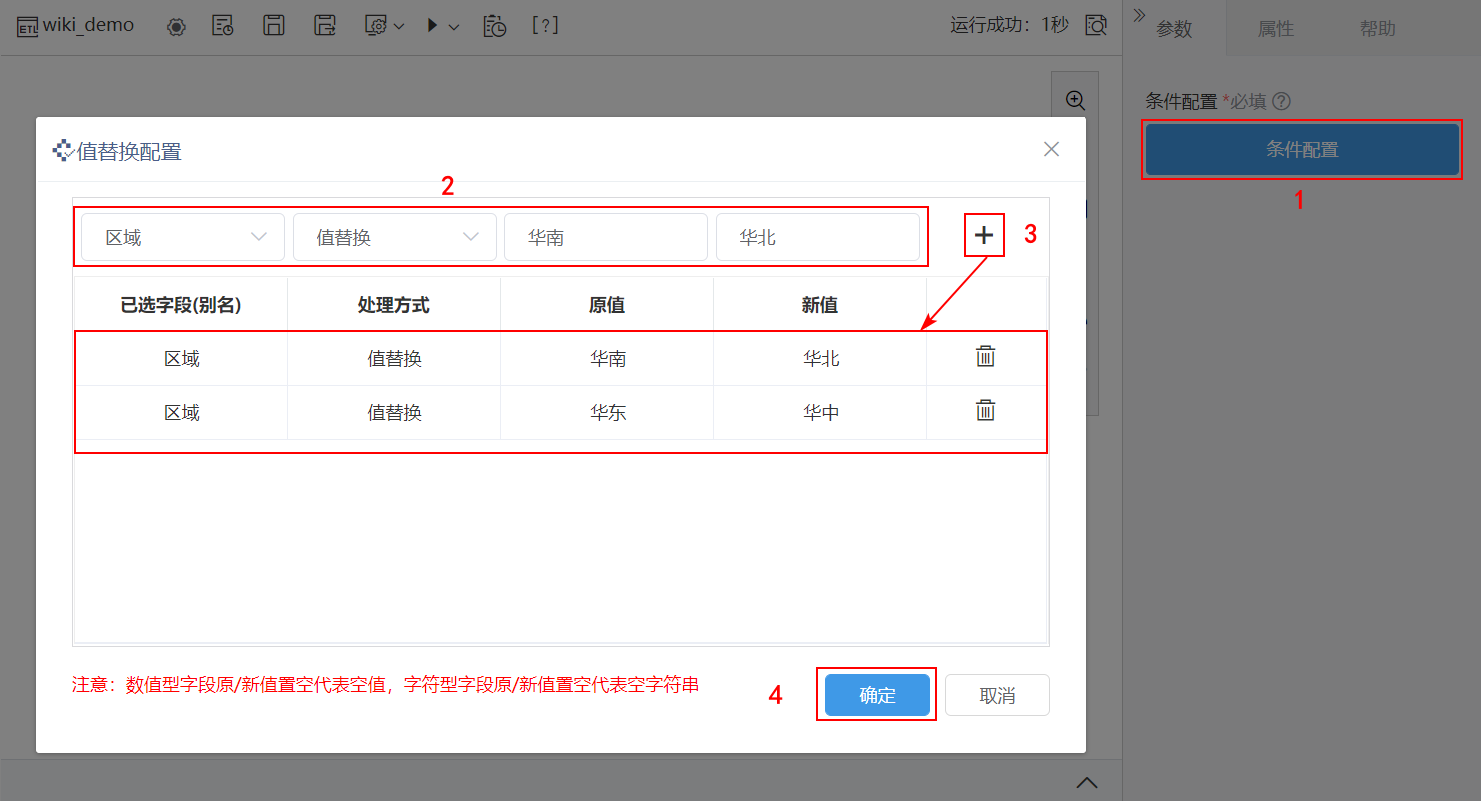The width and height of the screenshot is (1481, 801).
Task: Click the 值替换 cell in the 华南 row
Action: click(x=395, y=358)
